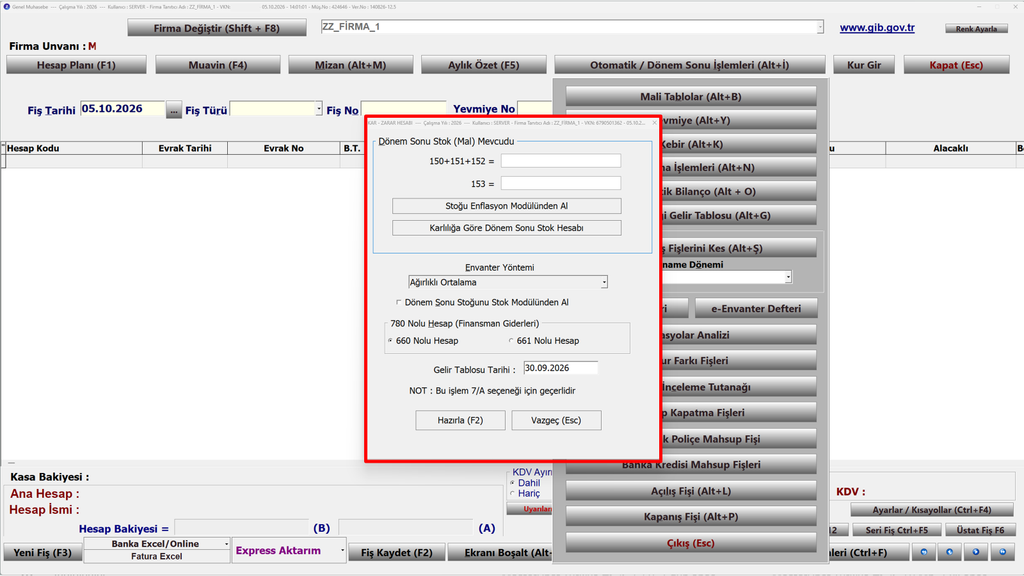This screenshot has width=1024, height=576.
Task: Go to the last voucher record
Action: point(1002,552)
